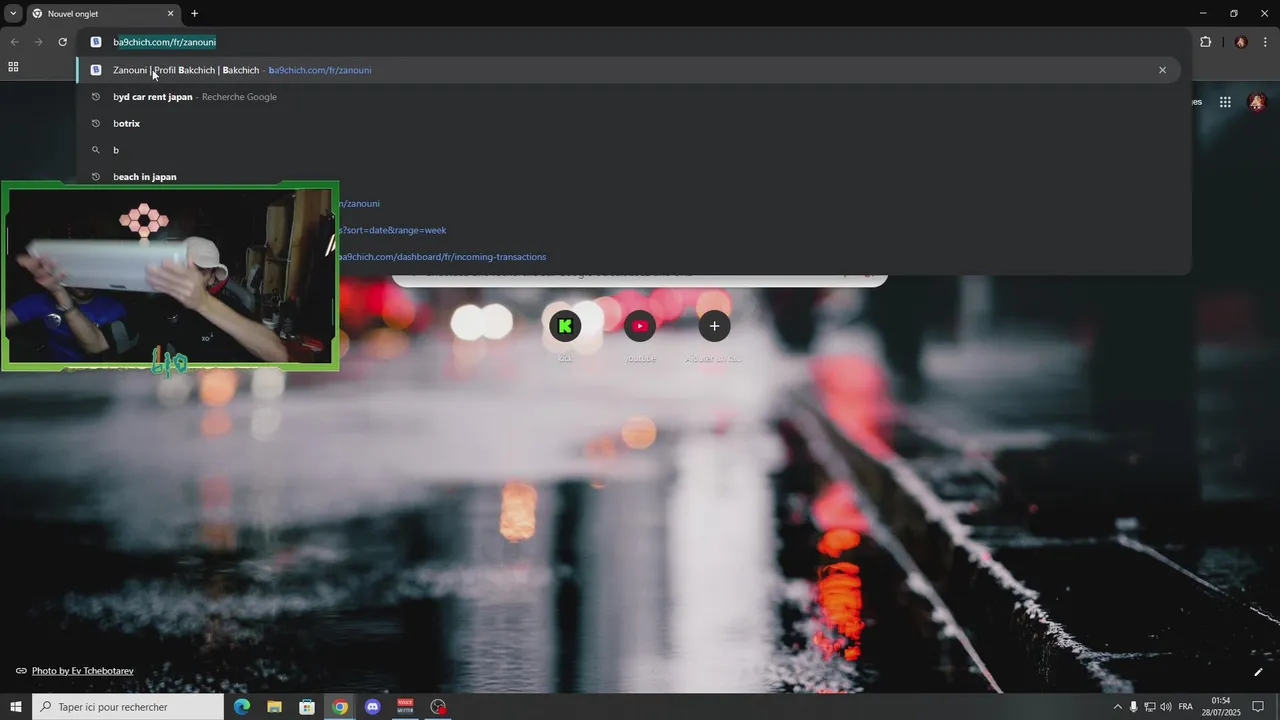Open Microsoft Store from the taskbar
Screen dimensions: 1280x720
coord(307,707)
